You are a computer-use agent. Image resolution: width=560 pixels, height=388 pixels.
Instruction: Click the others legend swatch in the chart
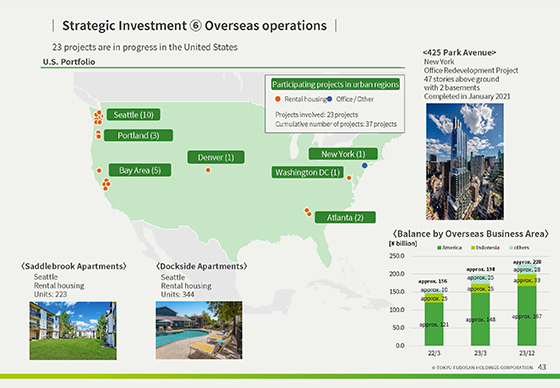click(x=511, y=248)
